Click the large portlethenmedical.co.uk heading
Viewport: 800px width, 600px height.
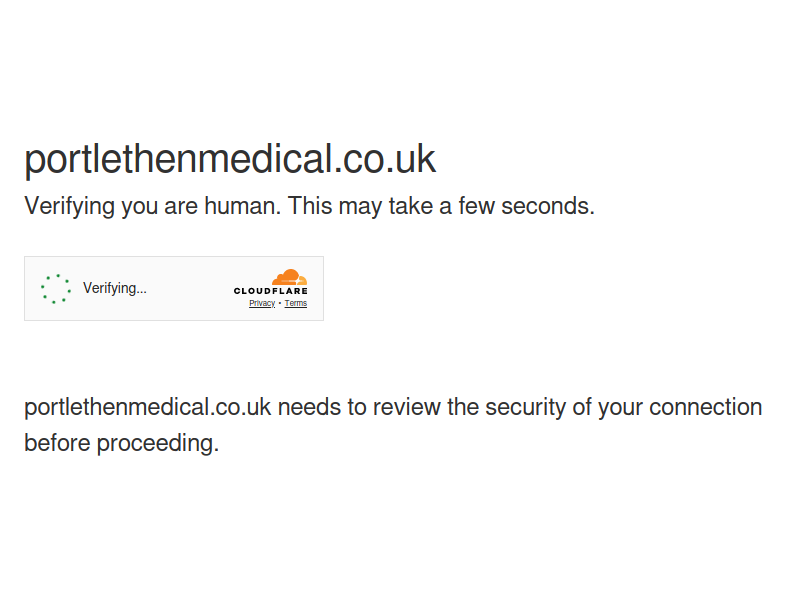(x=230, y=159)
